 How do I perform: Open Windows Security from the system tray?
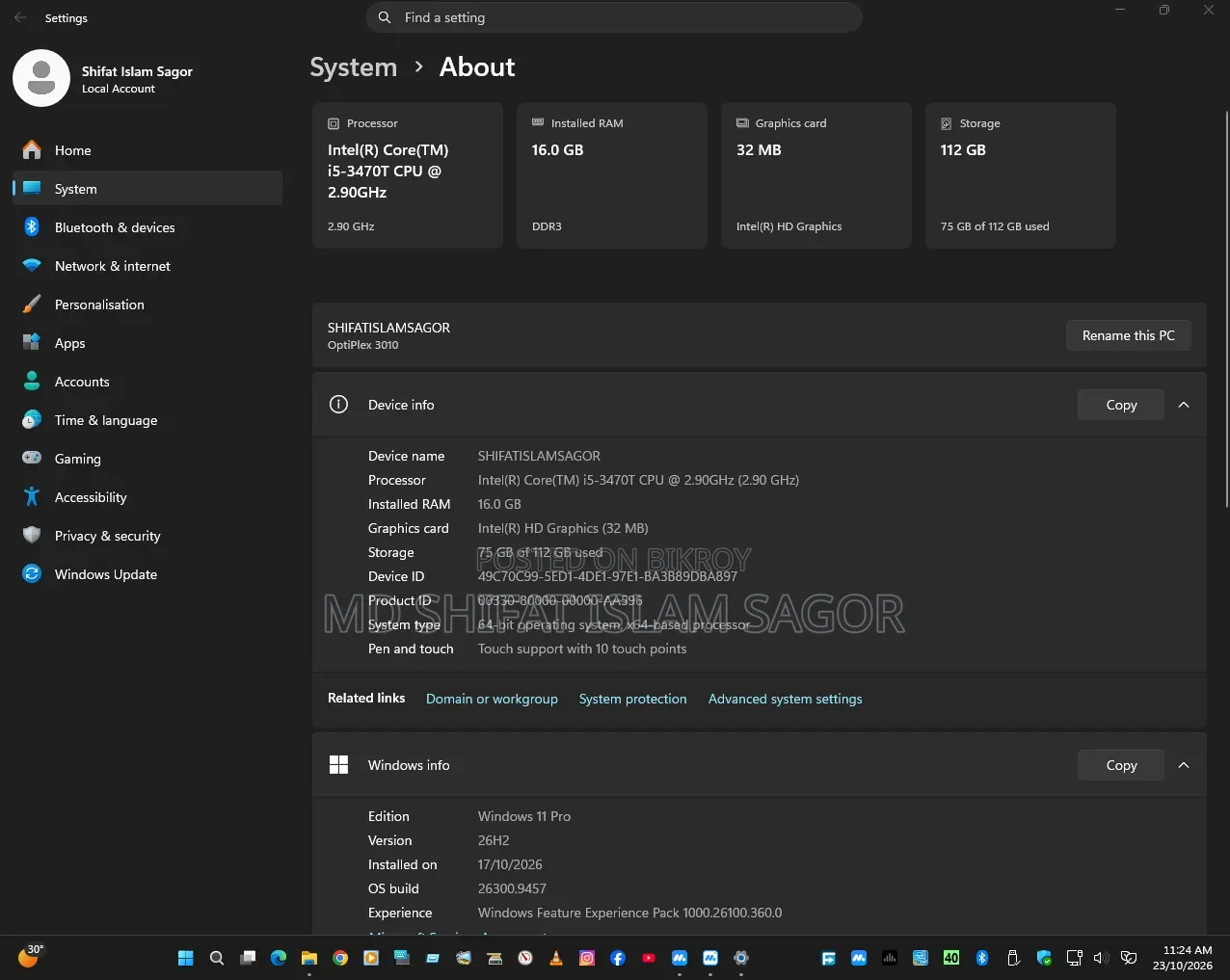pos(1044,958)
